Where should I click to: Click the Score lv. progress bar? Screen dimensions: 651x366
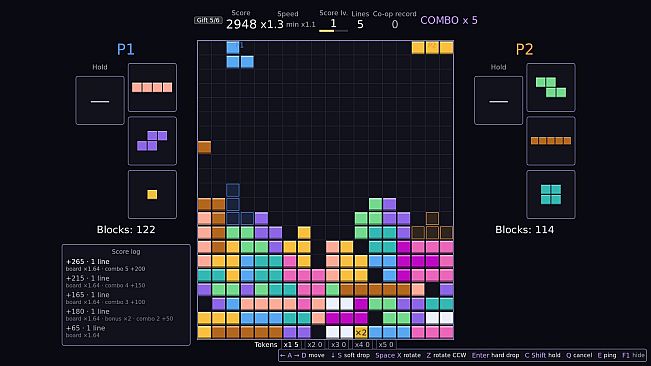pyautogui.click(x=333, y=31)
